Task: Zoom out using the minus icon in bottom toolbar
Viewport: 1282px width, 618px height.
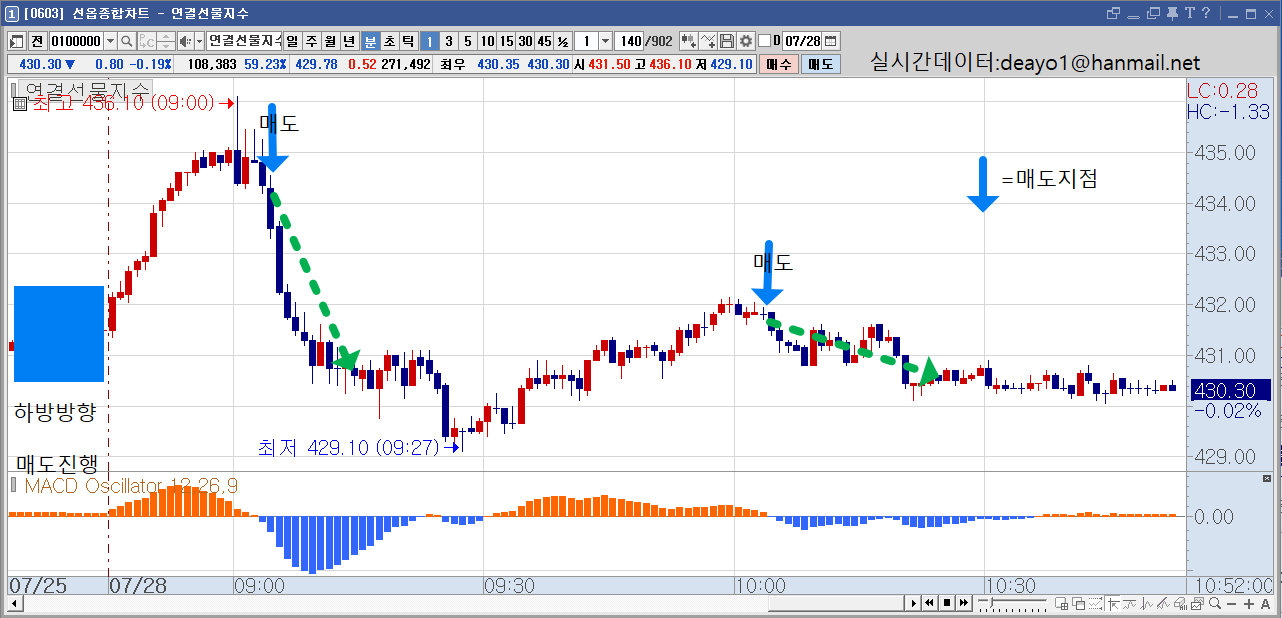Action: 1232,603
